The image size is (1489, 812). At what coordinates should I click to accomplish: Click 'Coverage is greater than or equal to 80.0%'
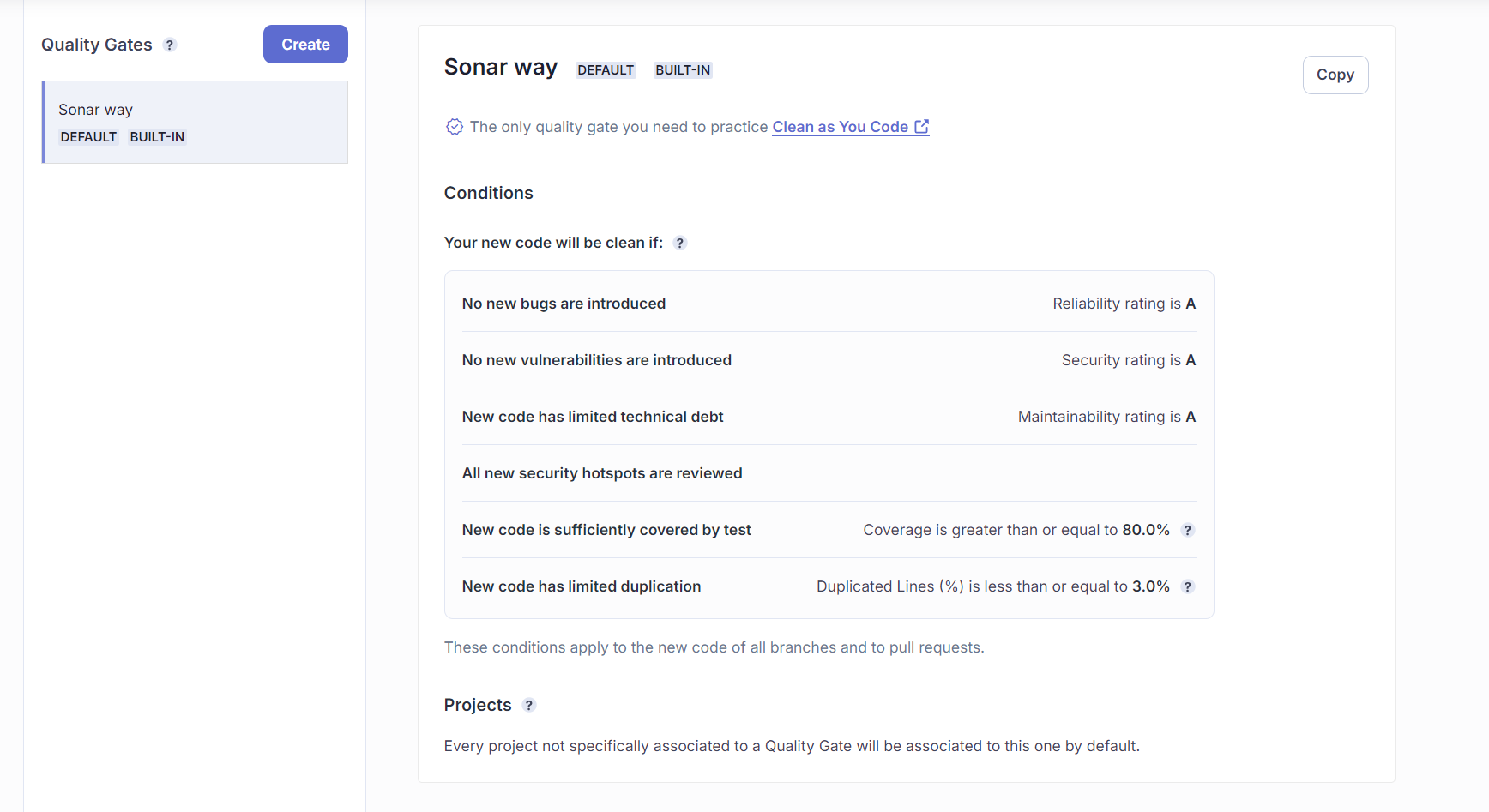[x=1016, y=530]
